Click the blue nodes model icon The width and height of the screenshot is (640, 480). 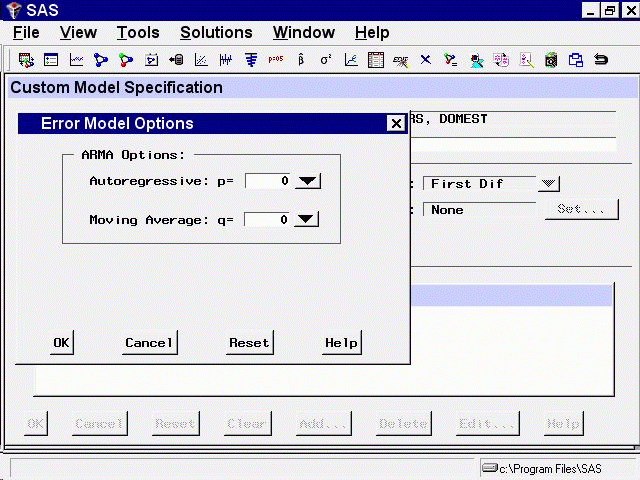[x=101, y=60]
